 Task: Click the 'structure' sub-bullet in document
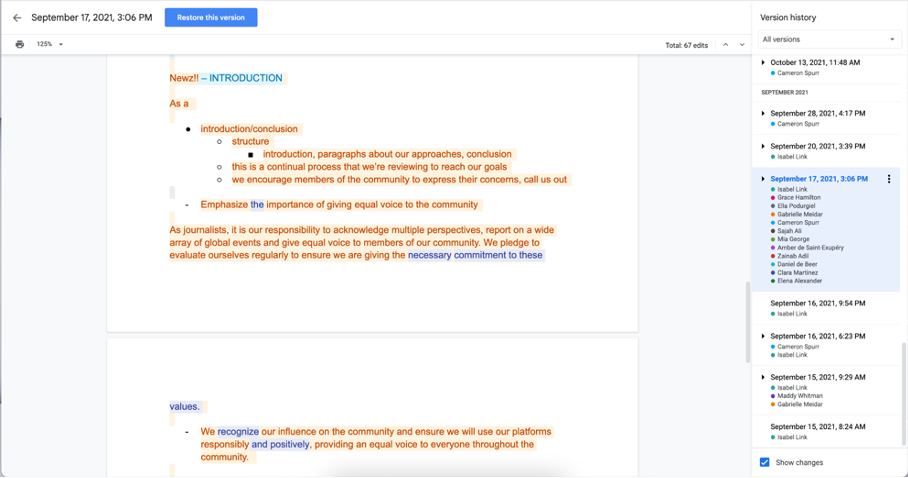[x=250, y=141]
